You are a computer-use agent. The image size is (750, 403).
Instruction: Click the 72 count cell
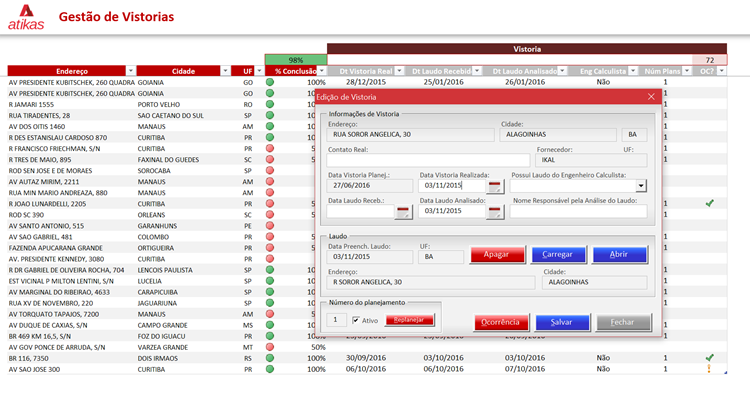[709, 60]
